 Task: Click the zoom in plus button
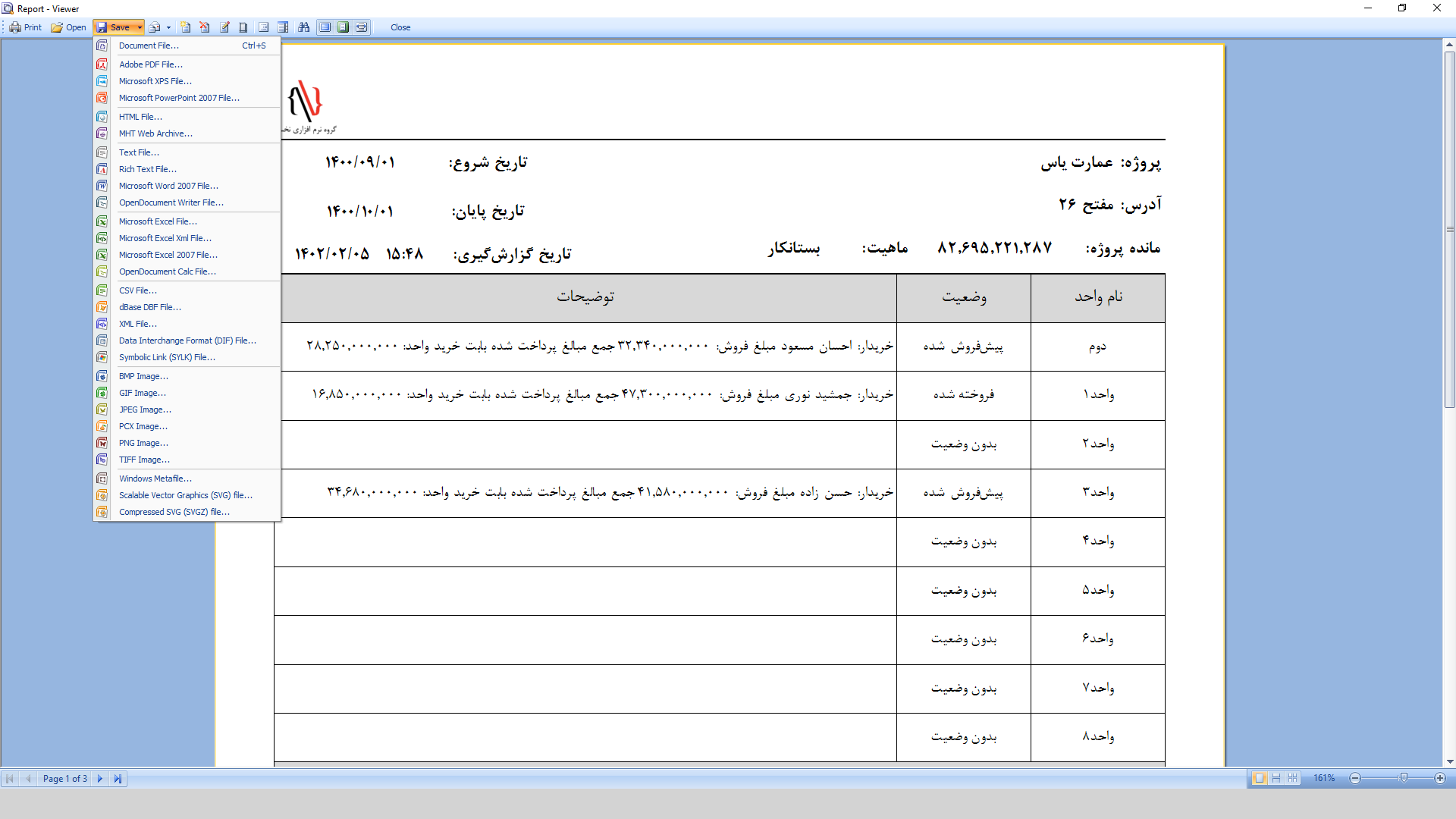coord(1439,779)
